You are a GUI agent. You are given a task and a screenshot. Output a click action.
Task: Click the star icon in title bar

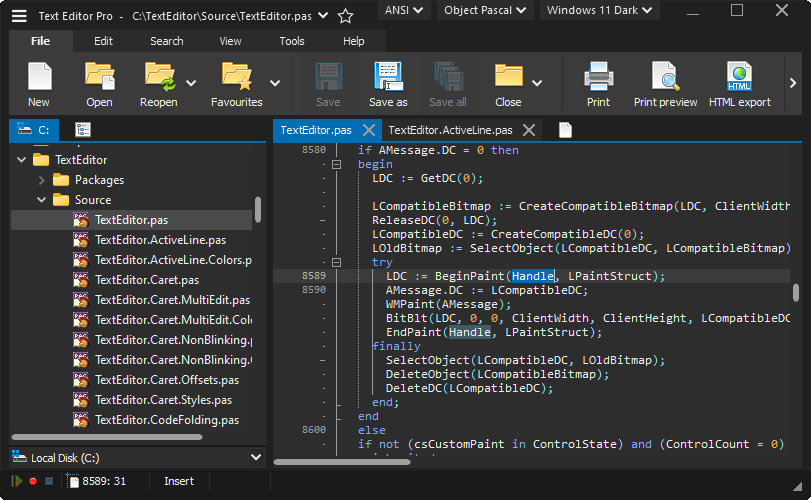pos(345,16)
